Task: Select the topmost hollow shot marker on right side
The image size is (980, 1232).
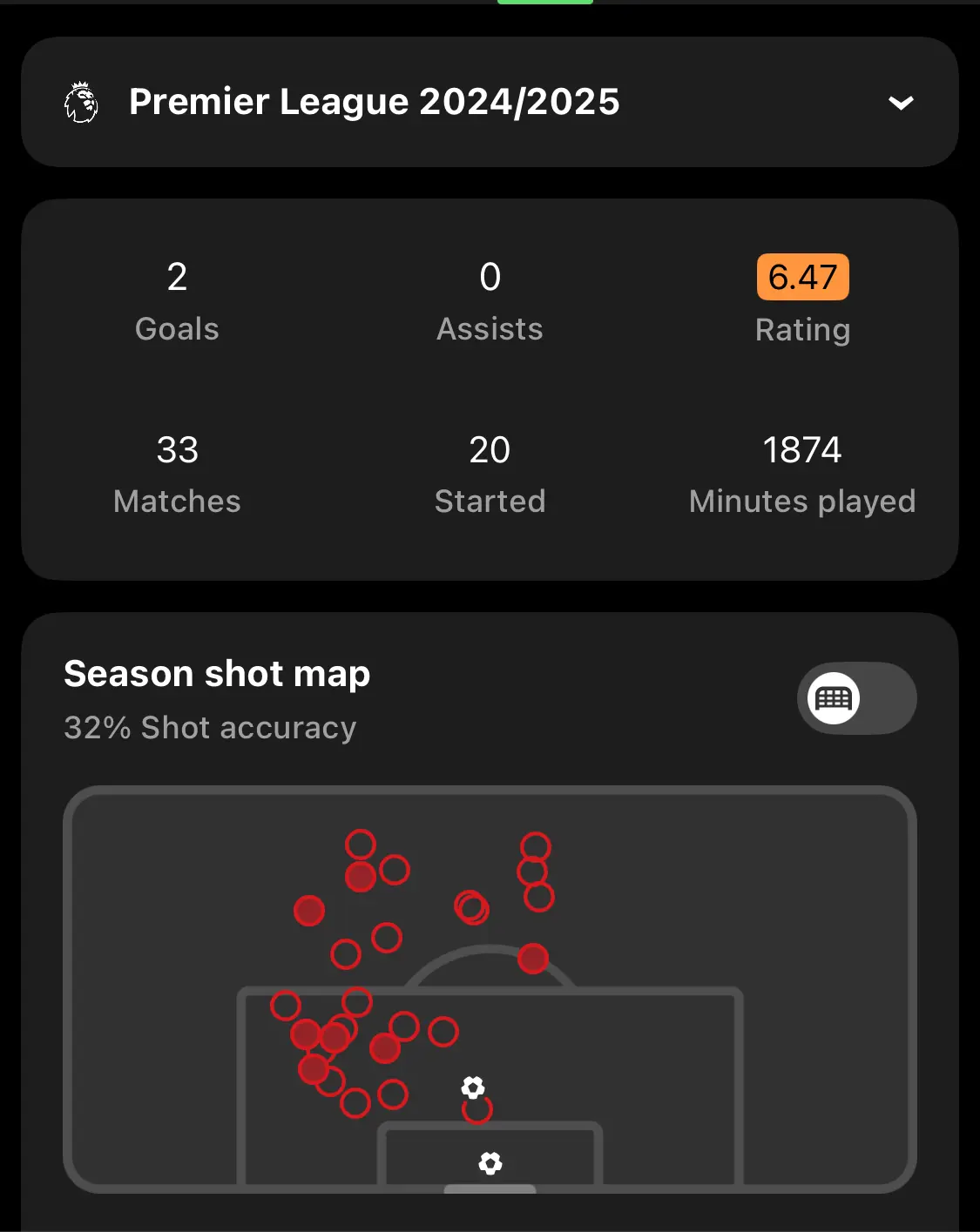Action: [536, 847]
